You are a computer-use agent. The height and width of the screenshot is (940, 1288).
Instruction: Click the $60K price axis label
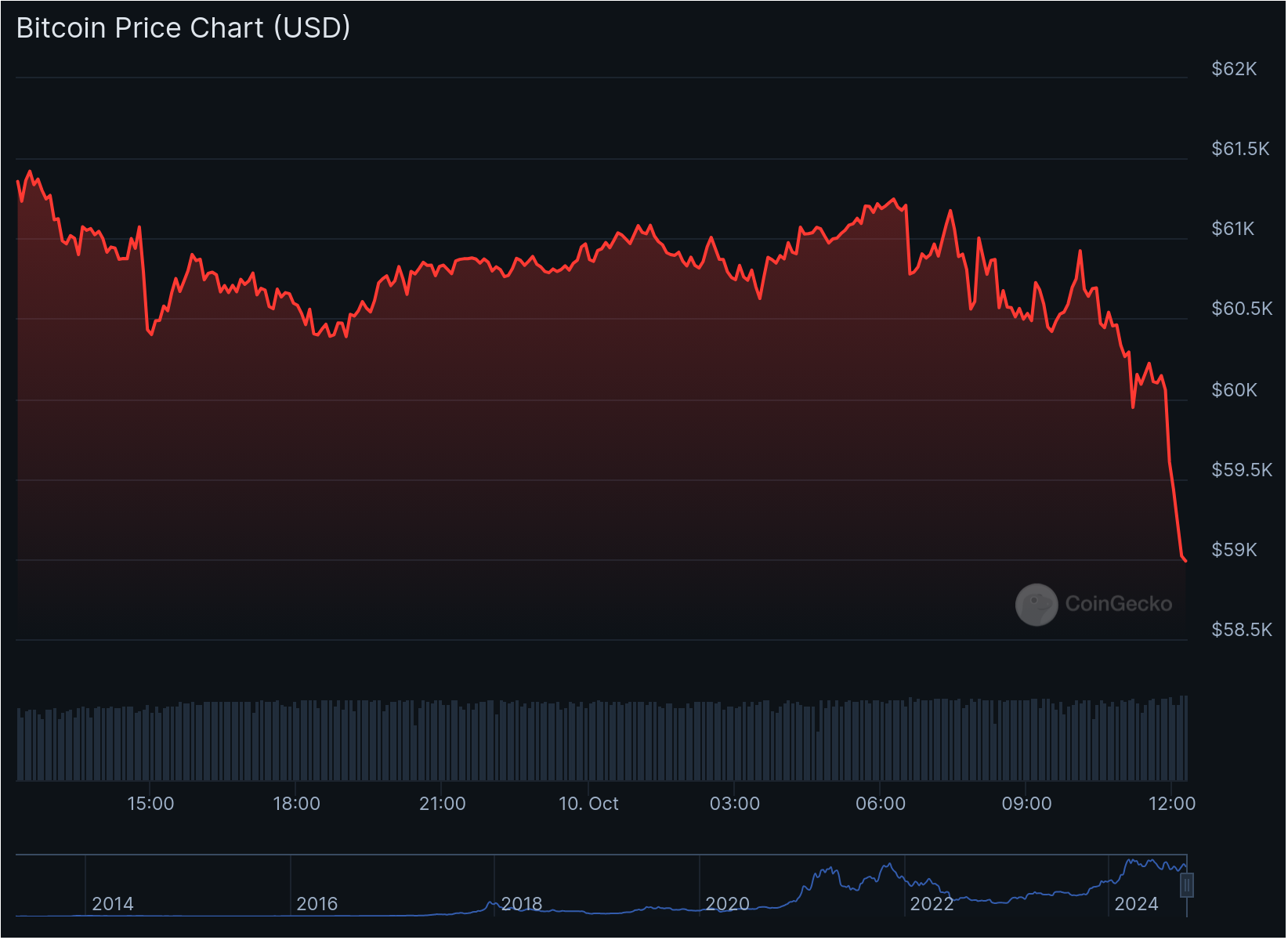[1234, 390]
